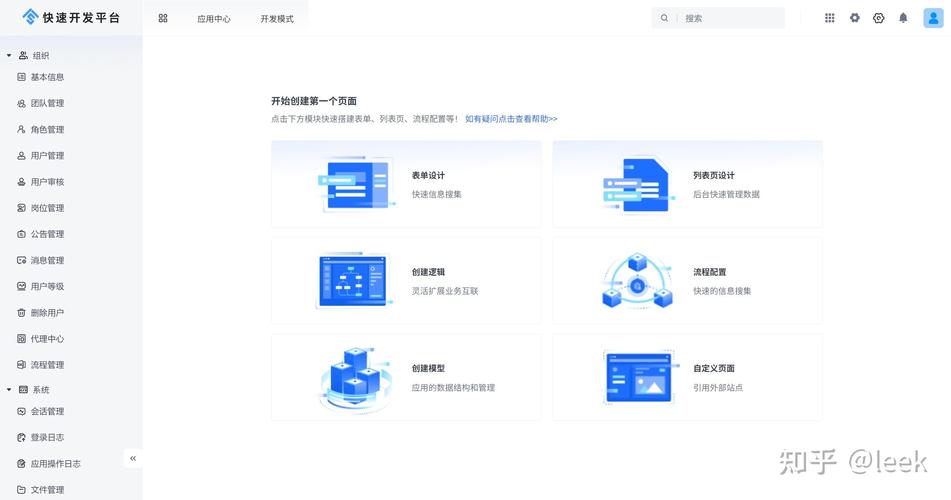Click the 登录日志 sidebar icon
Image resolution: width=951 pixels, height=500 pixels.
click(21, 437)
